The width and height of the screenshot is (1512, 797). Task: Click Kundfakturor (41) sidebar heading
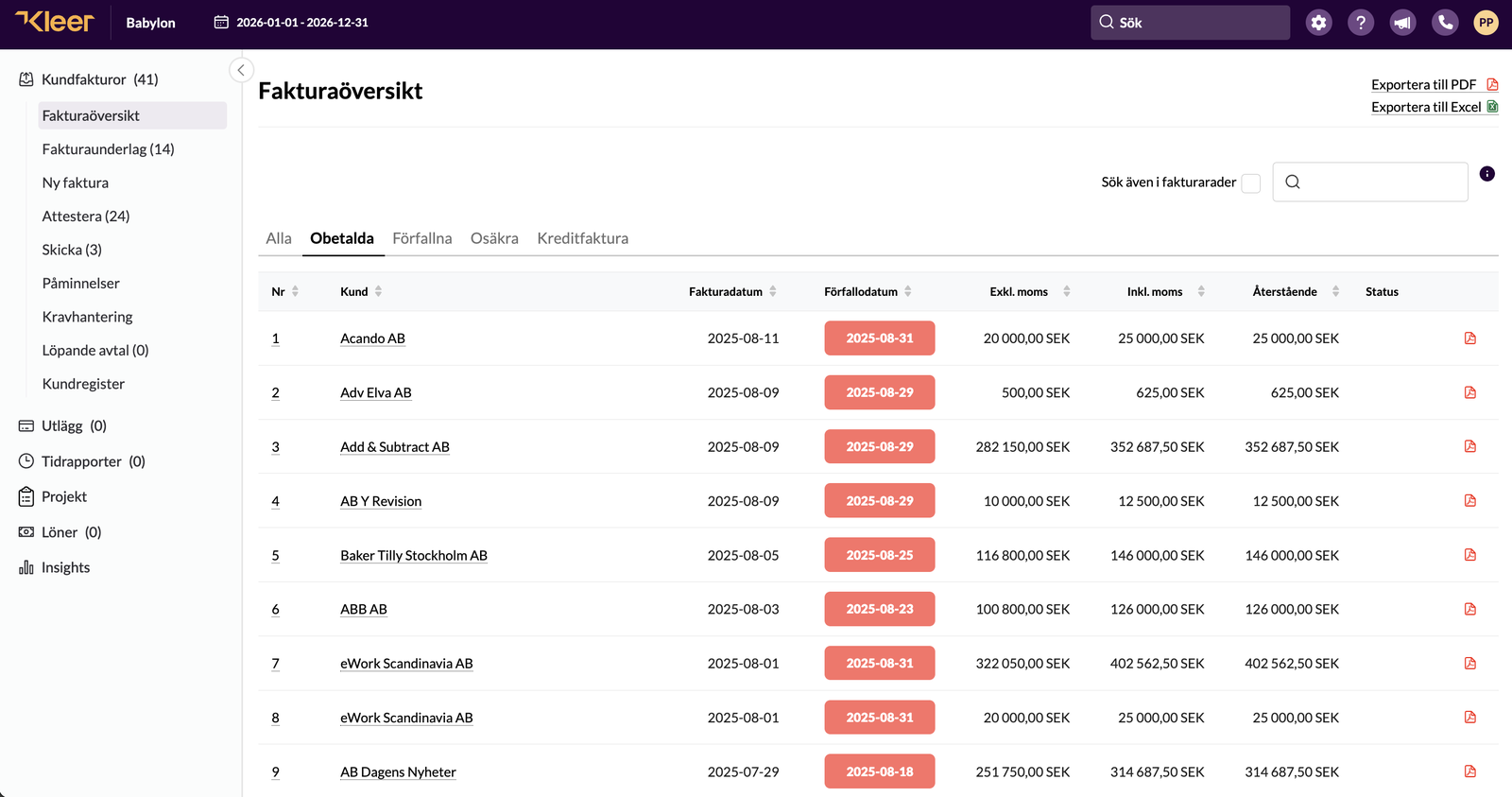pos(89,79)
